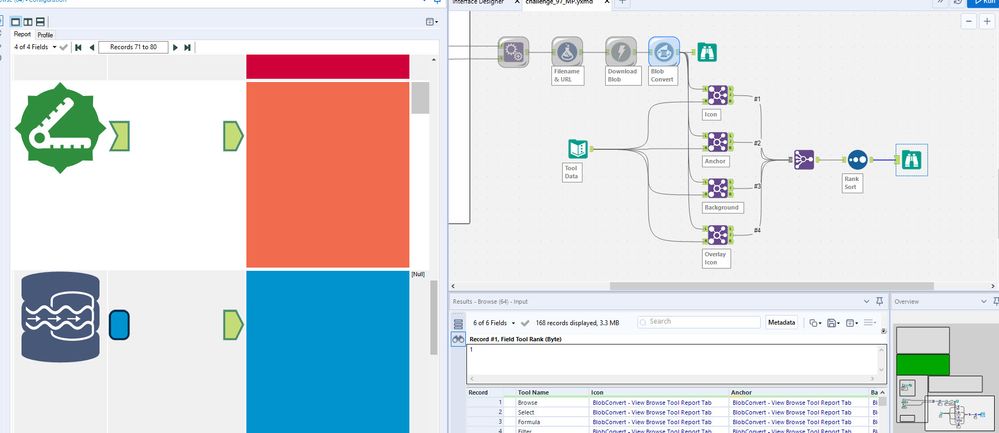Select the Overlay Icon join tool
999x433 pixels.
click(717, 235)
